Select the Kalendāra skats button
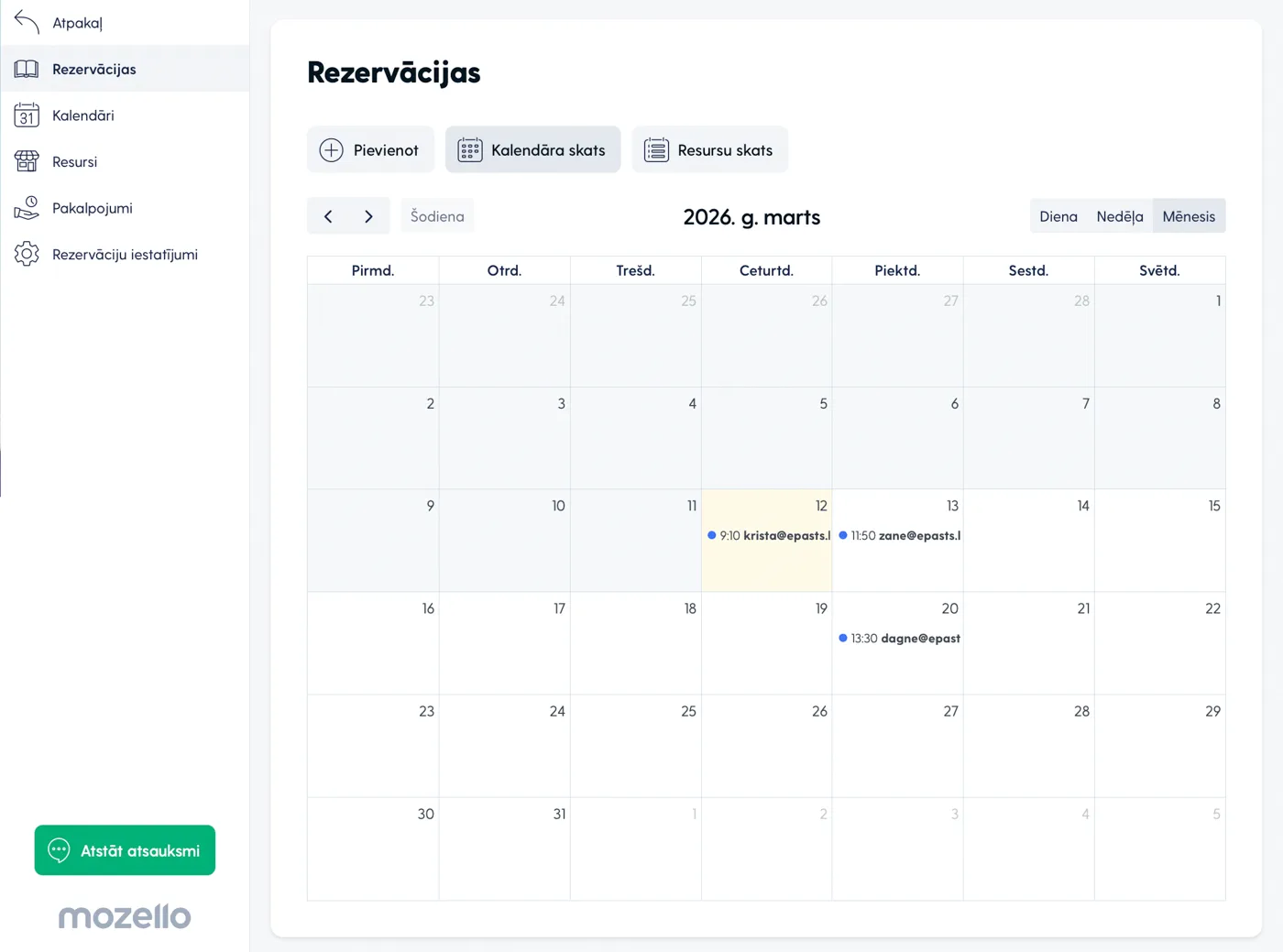The width and height of the screenshot is (1283, 952). click(x=532, y=150)
